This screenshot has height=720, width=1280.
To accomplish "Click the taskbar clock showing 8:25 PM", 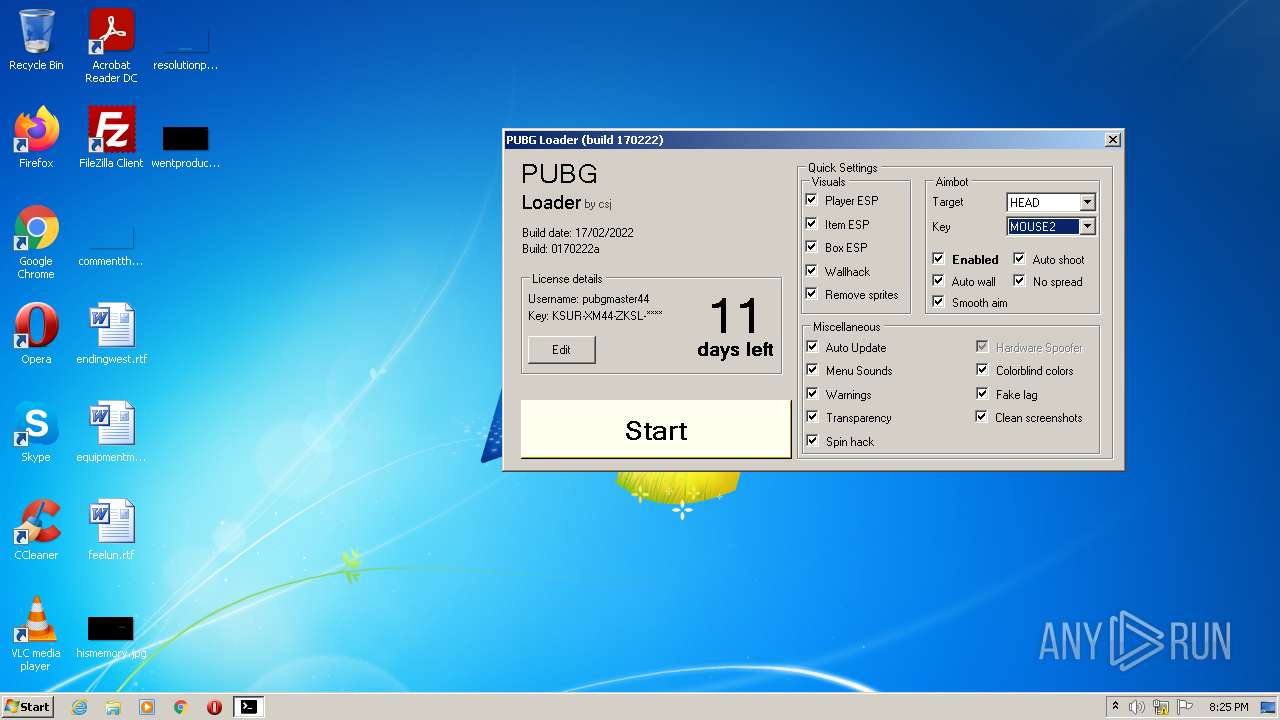I will pyautogui.click(x=1228, y=707).
